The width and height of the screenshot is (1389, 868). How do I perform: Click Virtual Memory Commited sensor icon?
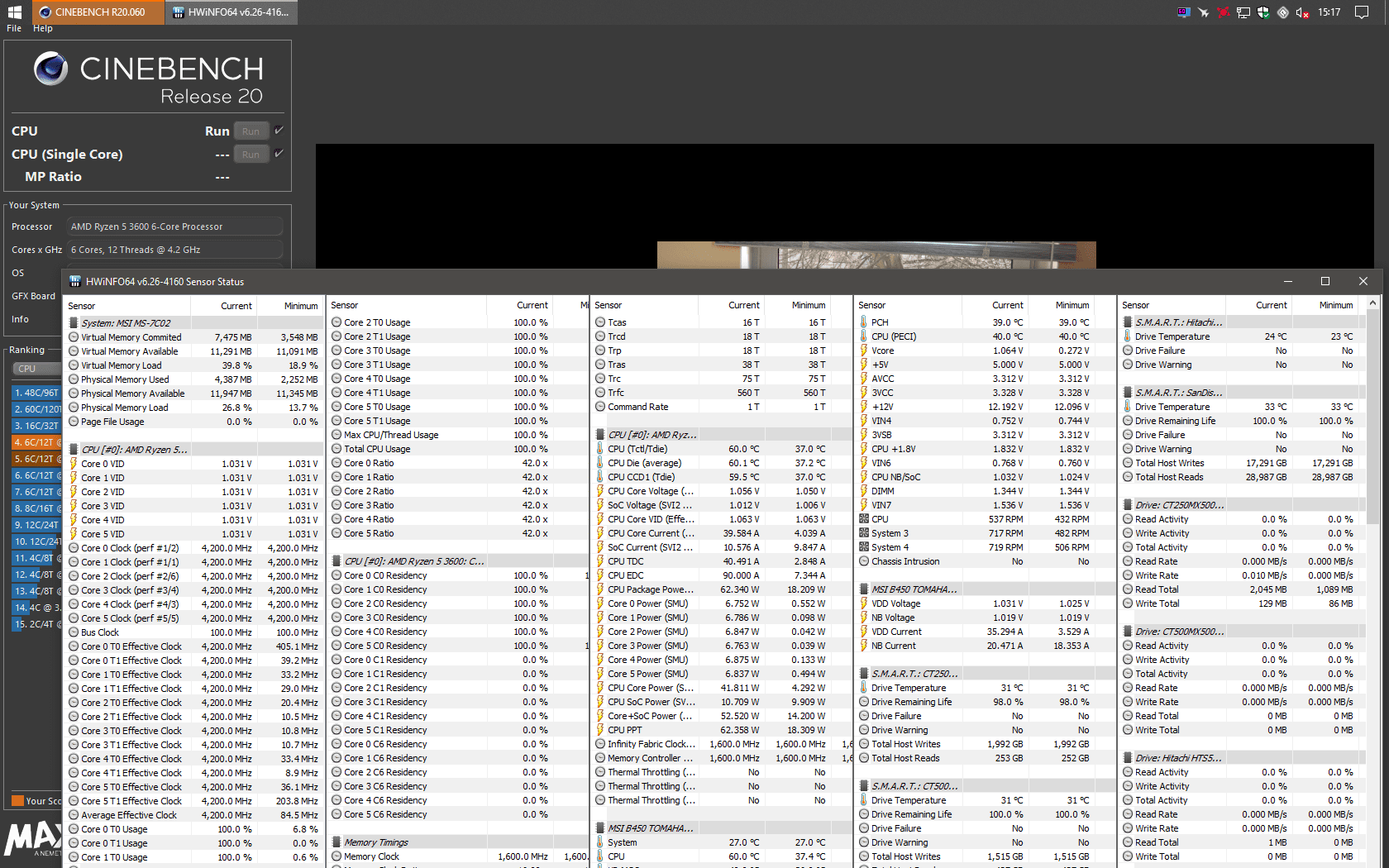click(74, 337)
